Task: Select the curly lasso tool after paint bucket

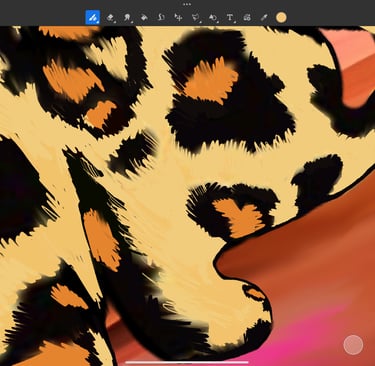Action: tap(161, 17)
